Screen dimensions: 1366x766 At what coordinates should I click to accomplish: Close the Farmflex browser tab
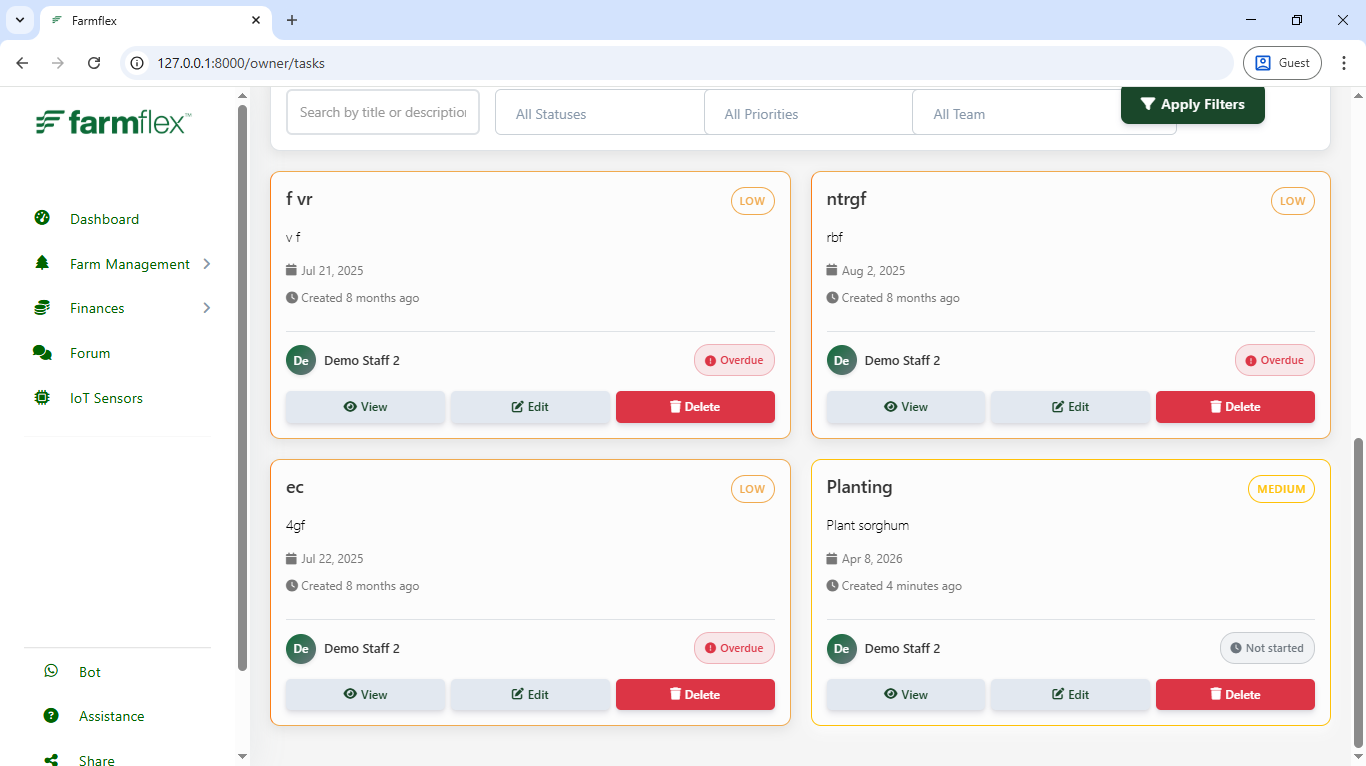pyautogui.click(x=256, y=20)
